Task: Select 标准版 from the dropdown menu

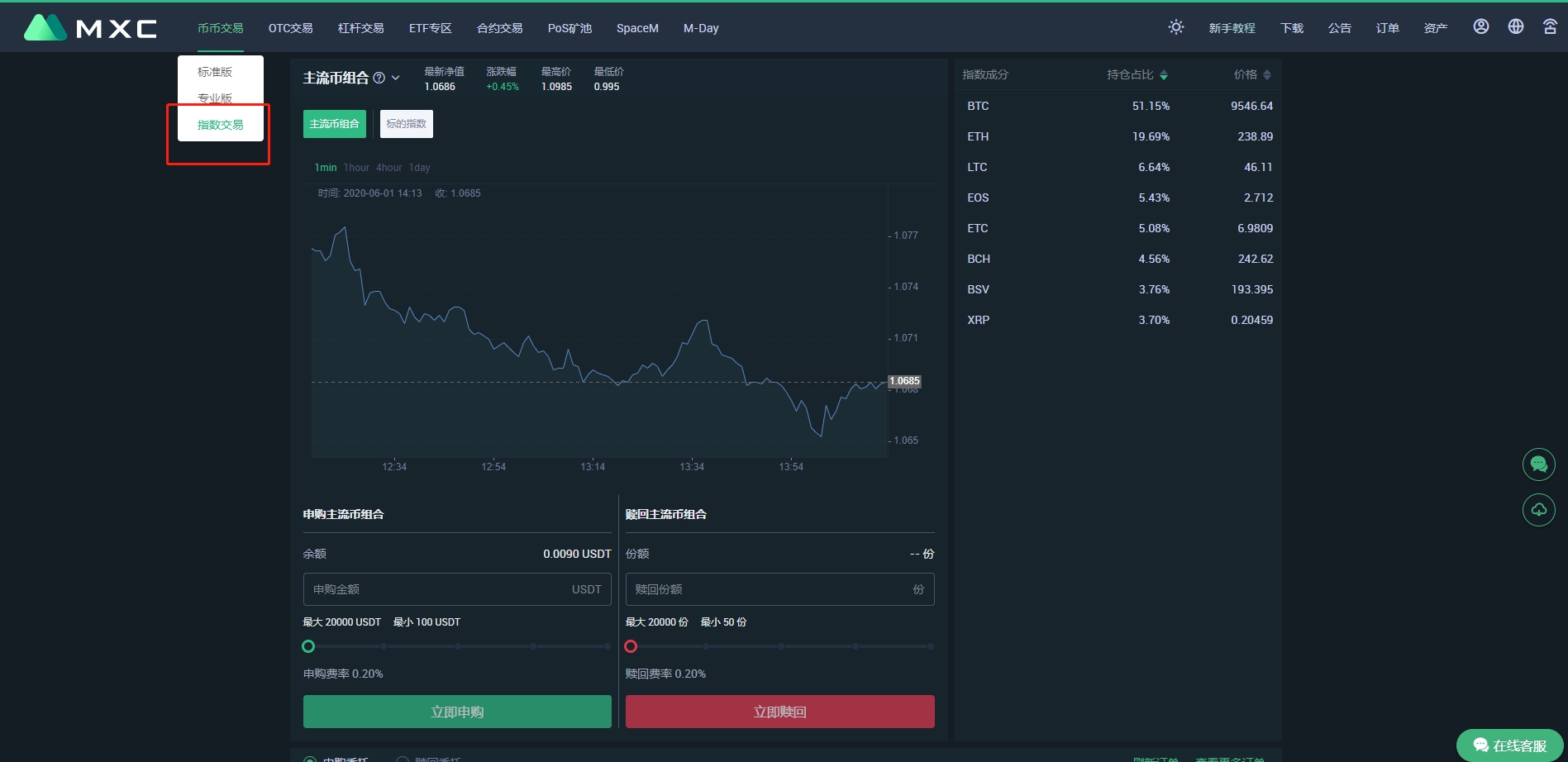Action: 215,72
